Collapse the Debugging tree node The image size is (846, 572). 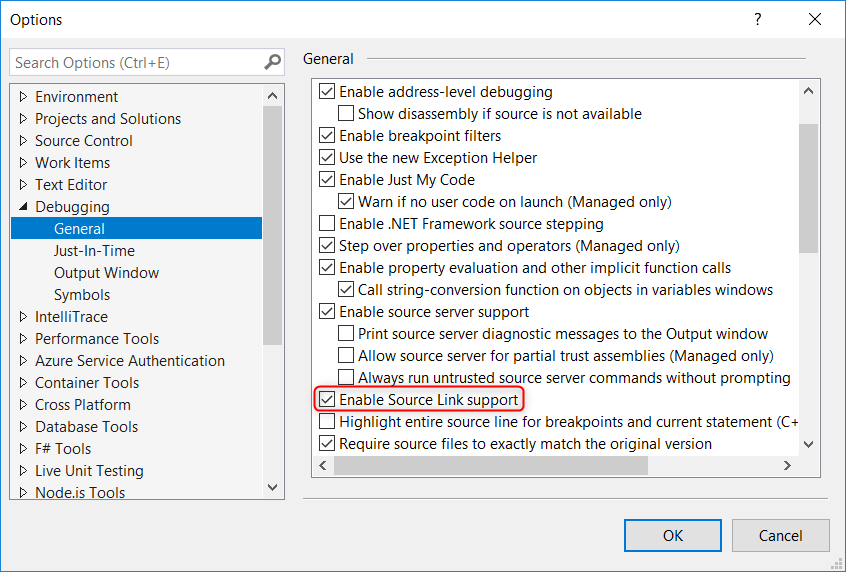(x=23, y=207)
